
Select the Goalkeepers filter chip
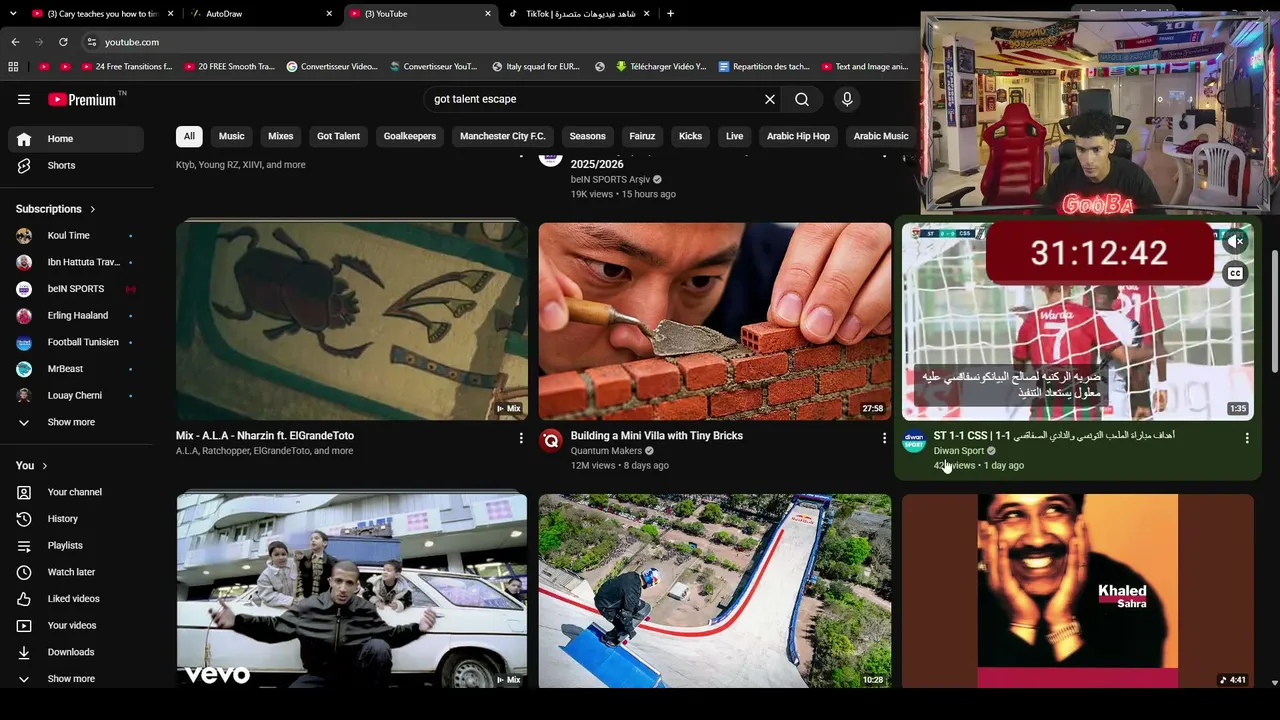[x=410, y=136]
